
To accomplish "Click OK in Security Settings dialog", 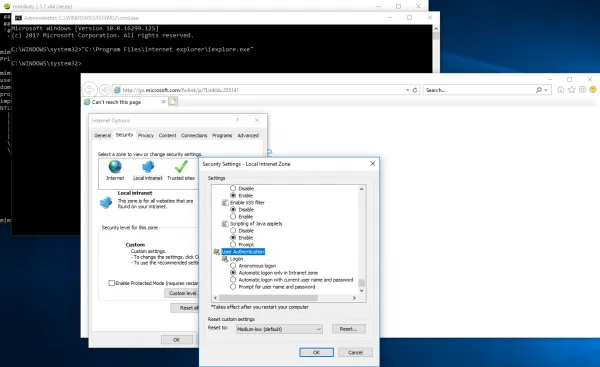I will point(316,352).
